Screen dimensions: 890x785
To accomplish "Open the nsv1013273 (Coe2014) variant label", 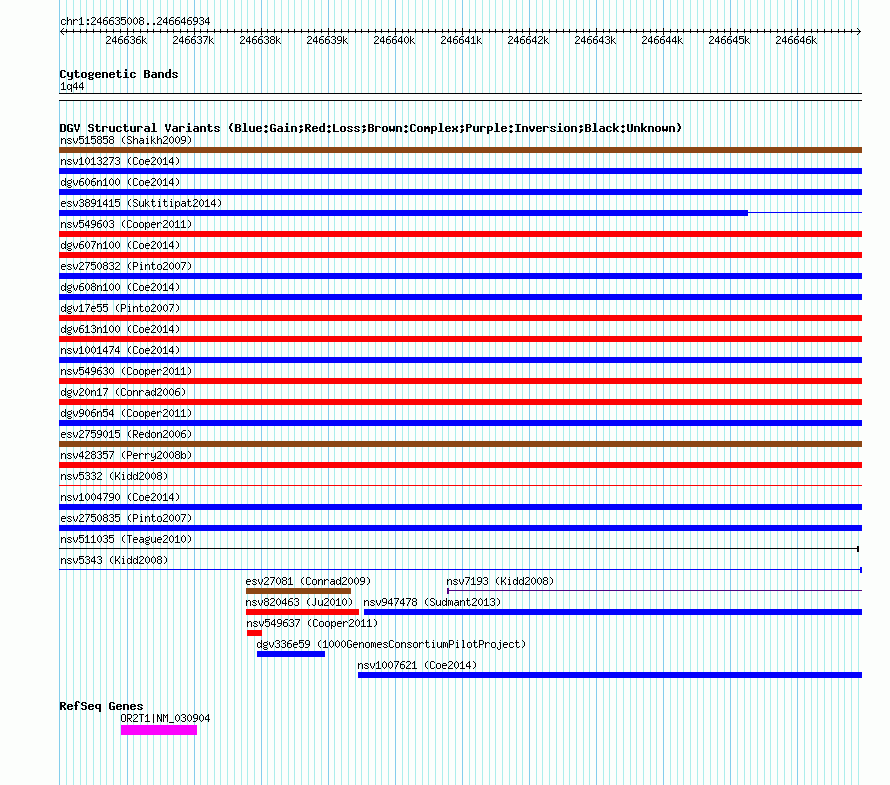I will [120, 161].
